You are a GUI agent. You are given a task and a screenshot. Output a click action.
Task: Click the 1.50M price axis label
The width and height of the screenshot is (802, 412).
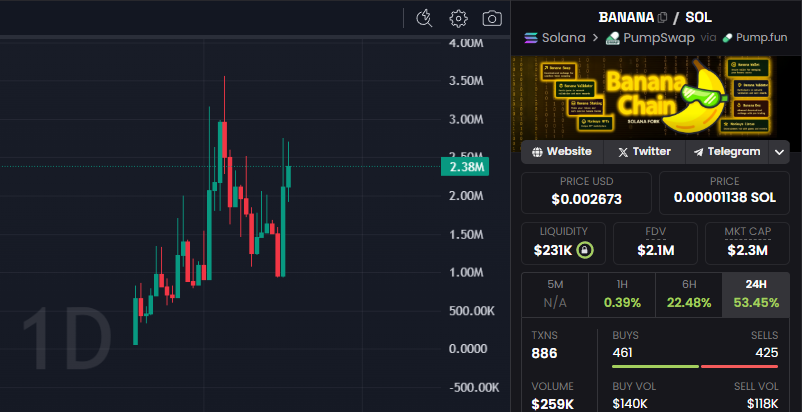point(466,235)
